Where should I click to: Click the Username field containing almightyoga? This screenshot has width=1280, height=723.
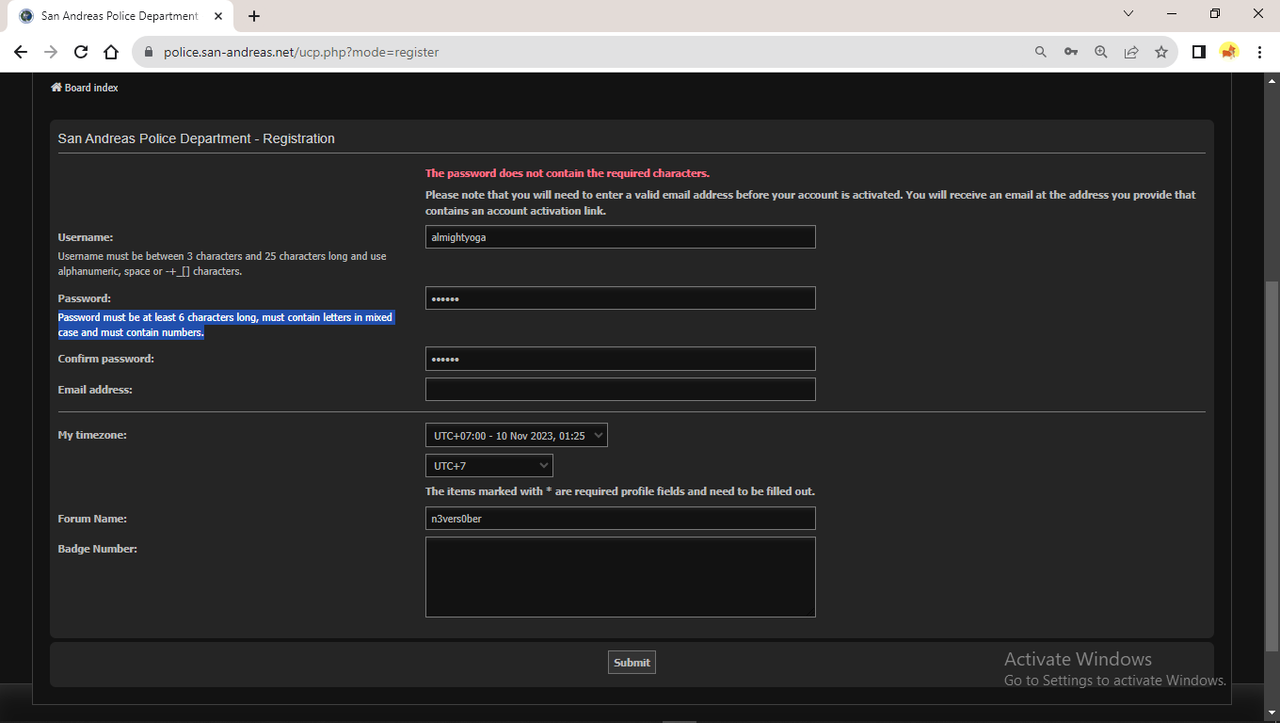pos(620,237)
